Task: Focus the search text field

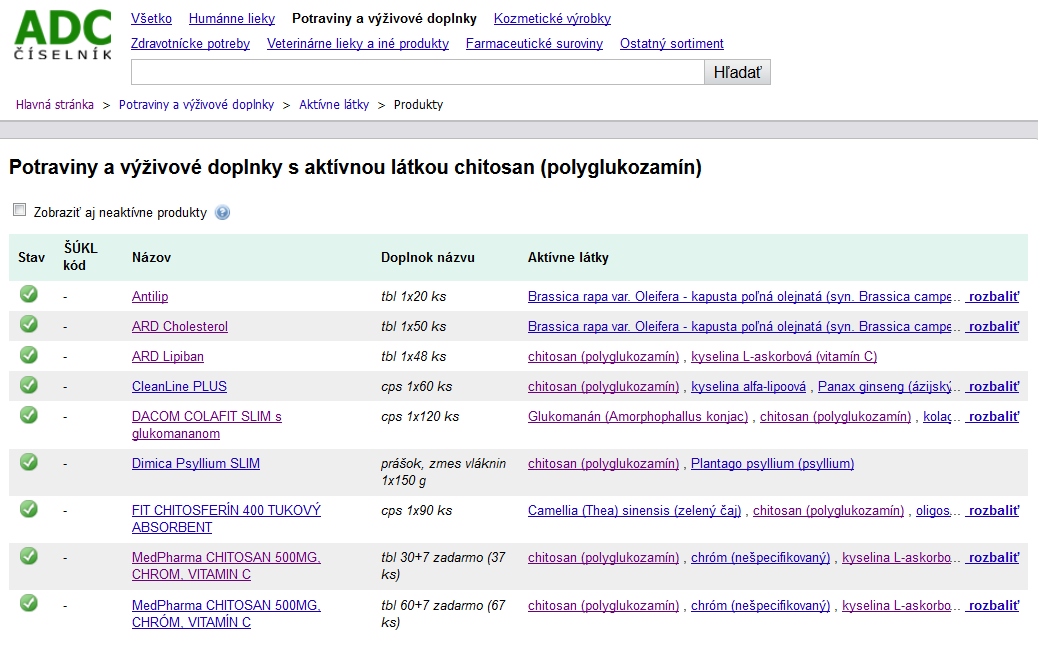Action: (x=418, y=72)
